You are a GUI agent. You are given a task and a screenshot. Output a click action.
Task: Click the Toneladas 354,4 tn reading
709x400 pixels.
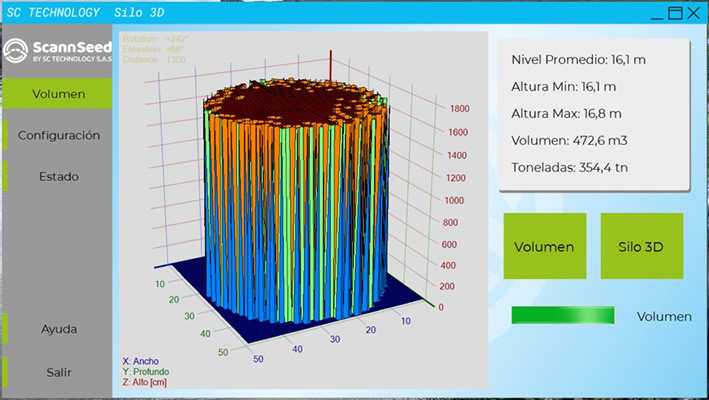pos(573,168)
